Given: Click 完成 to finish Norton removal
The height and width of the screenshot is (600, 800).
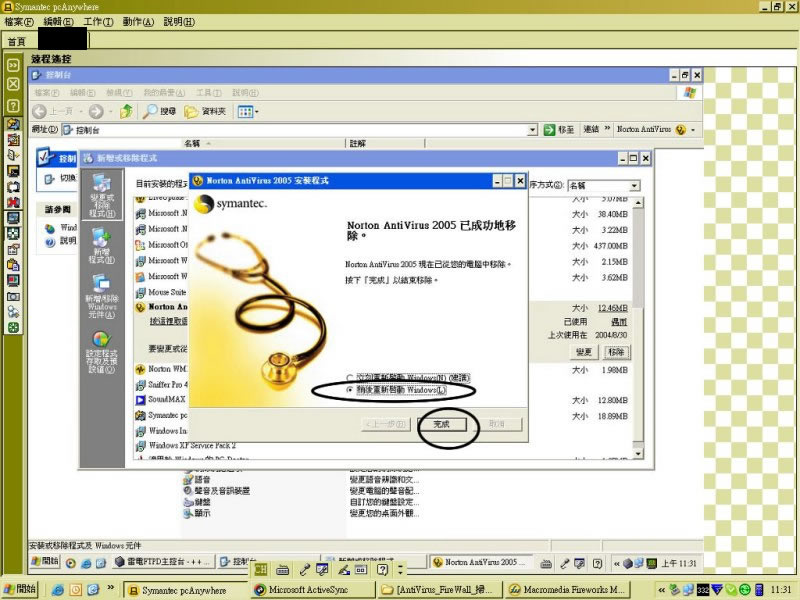Looking at the screenshot, I should tap(442, 424).
